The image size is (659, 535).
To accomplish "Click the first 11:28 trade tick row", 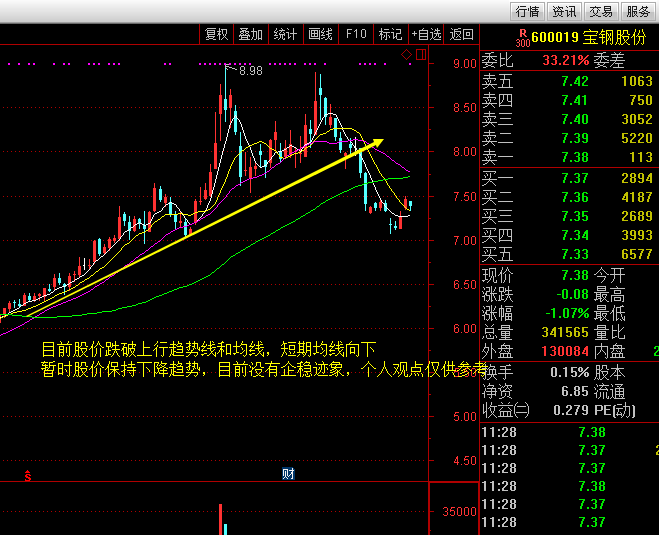I will click(569, 432).
